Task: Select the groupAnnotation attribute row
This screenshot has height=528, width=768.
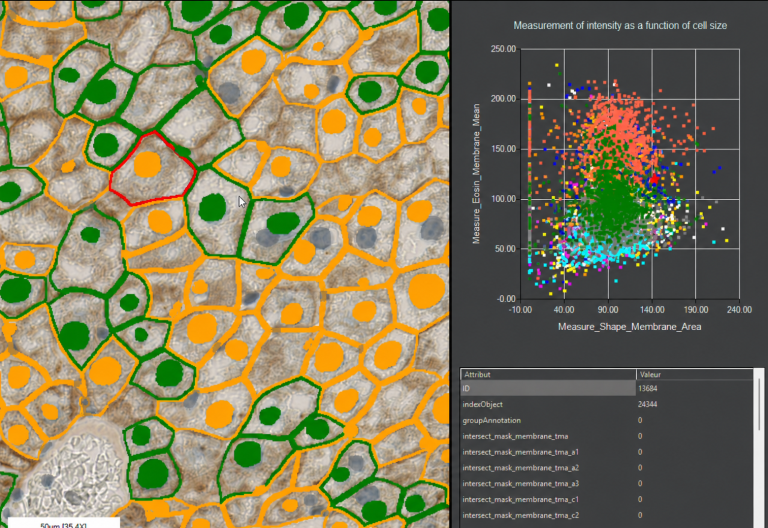Action: (x=608, y=420)
